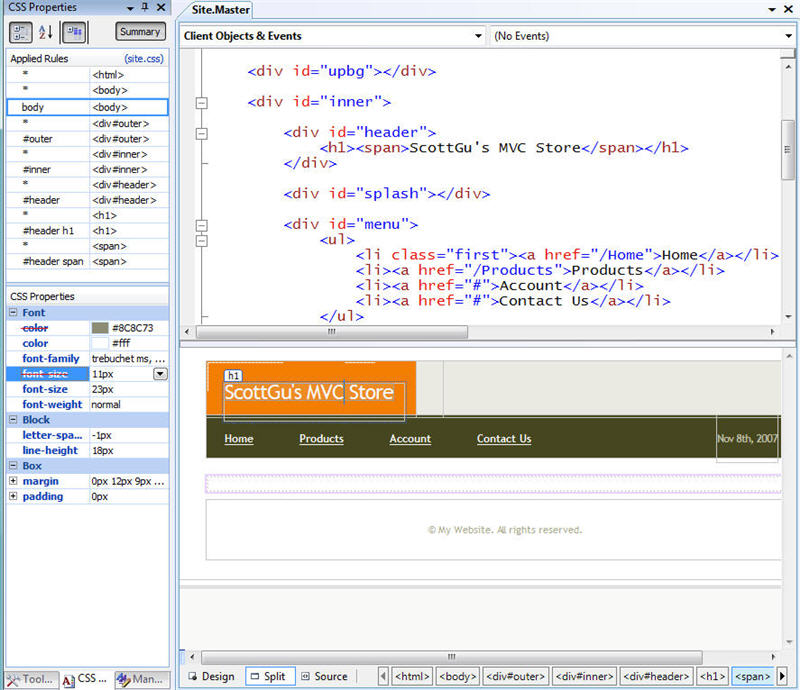800x690 pixels.
Task: Select the font-weight normal value
Action: 129,404
